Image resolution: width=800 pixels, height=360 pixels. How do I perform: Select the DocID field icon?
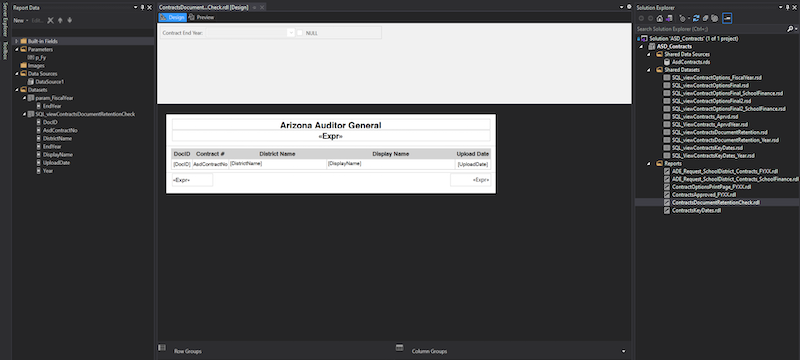coord(38,122)
